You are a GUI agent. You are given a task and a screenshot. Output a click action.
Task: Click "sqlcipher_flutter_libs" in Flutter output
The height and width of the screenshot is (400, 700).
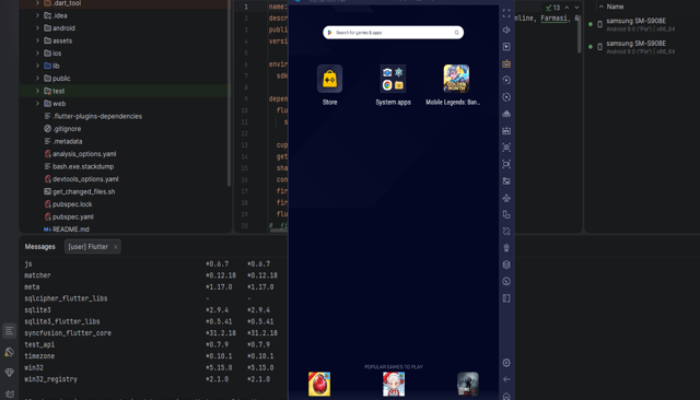tap(66, 298)
